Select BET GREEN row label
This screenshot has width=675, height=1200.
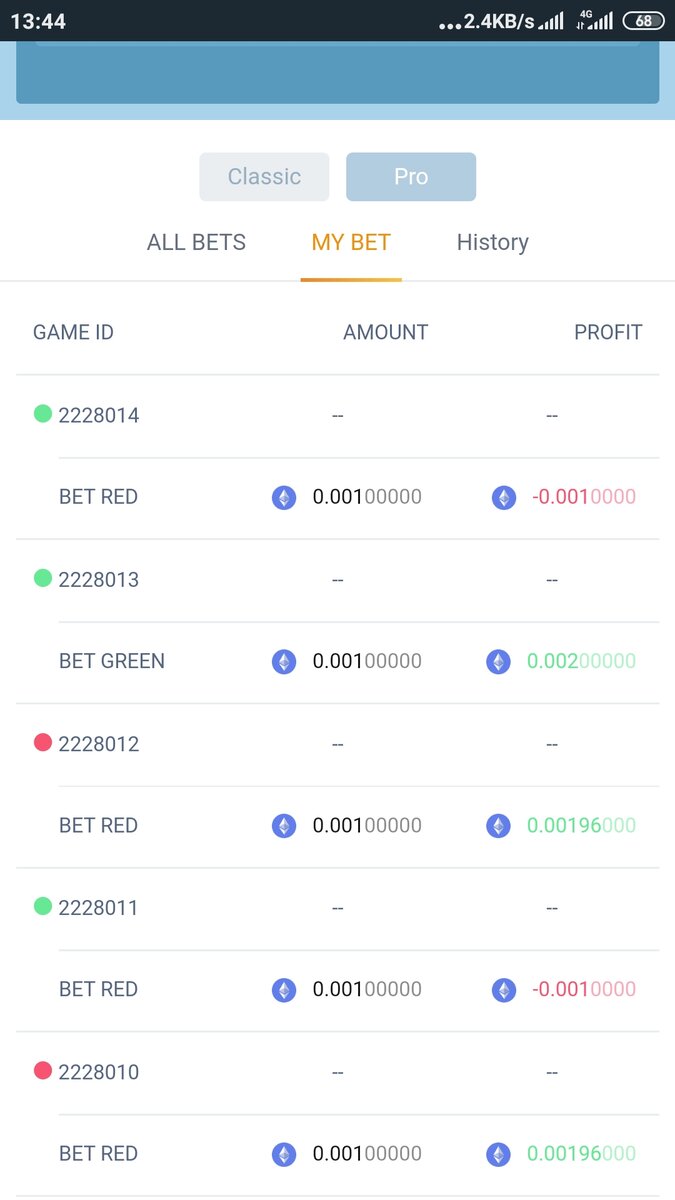tap(112, 661)
